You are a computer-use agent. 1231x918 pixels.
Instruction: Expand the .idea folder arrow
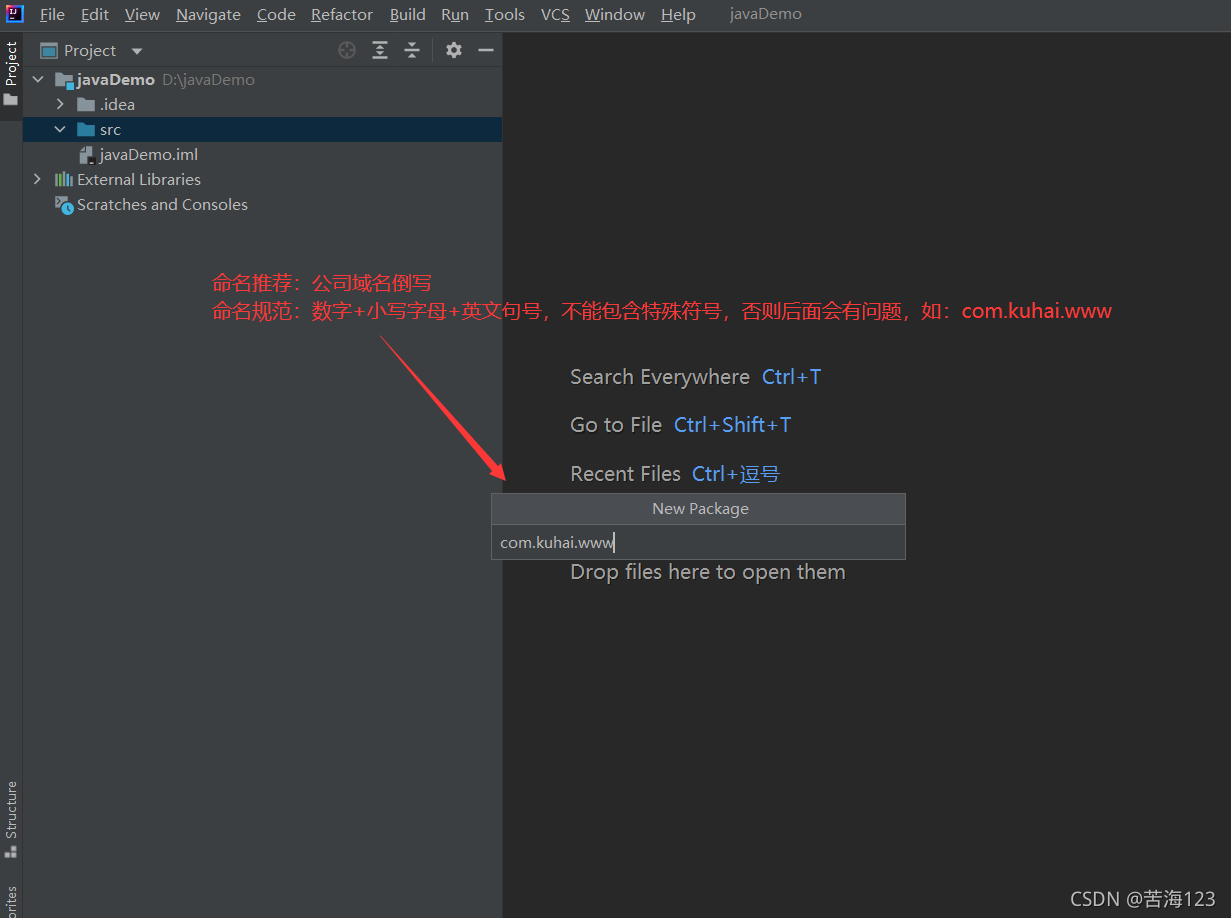coord(60,104)
